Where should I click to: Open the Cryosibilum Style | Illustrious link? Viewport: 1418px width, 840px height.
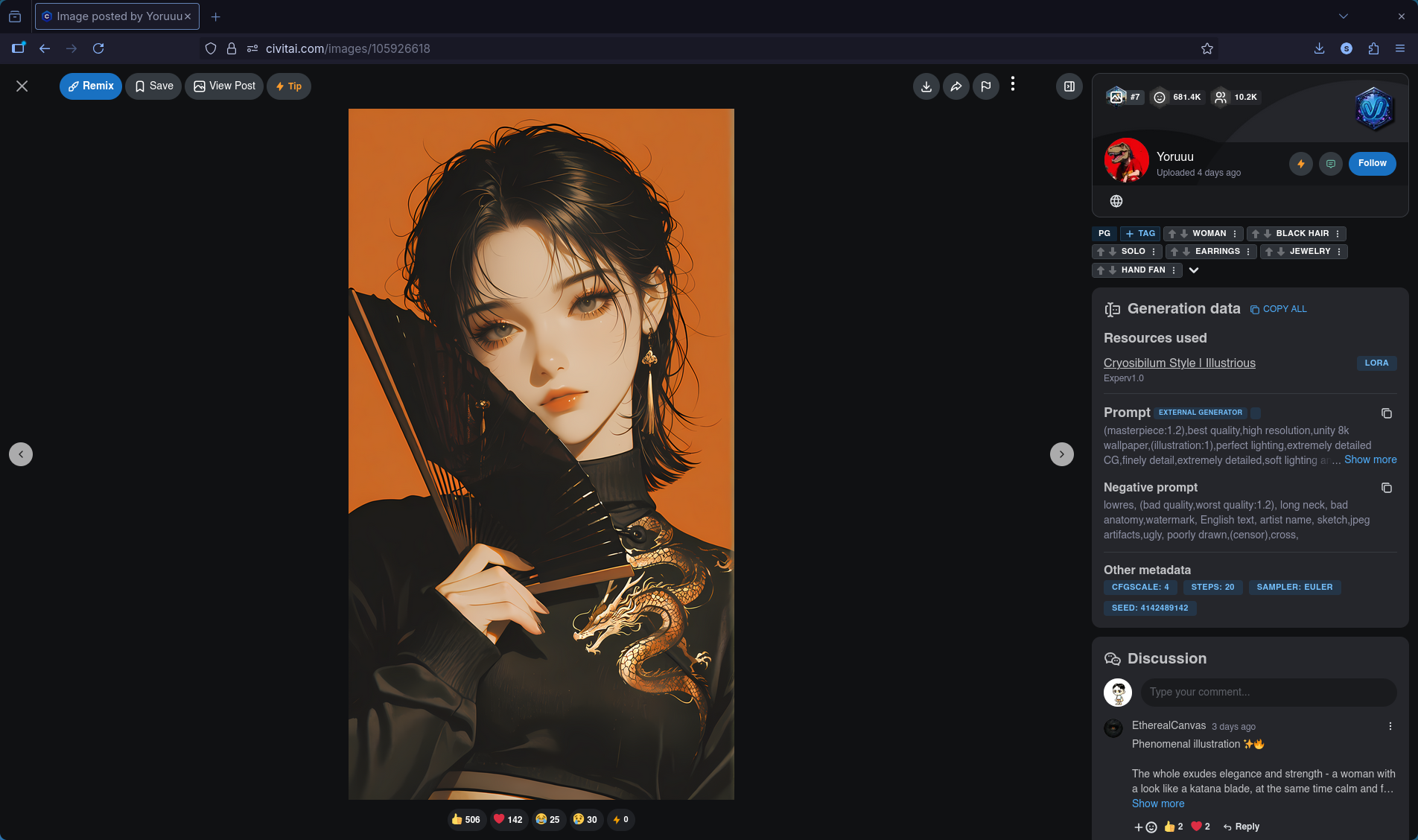point(1179,363)
